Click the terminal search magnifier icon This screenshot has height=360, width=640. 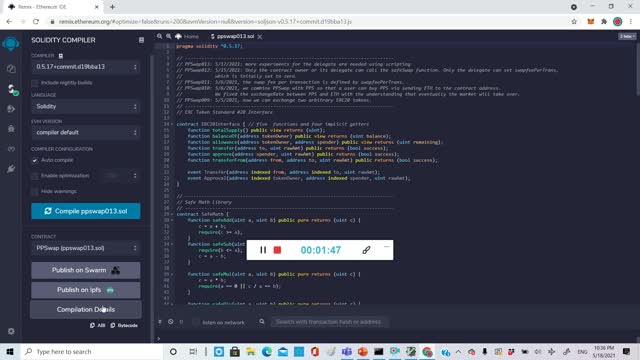click(262, 322)
